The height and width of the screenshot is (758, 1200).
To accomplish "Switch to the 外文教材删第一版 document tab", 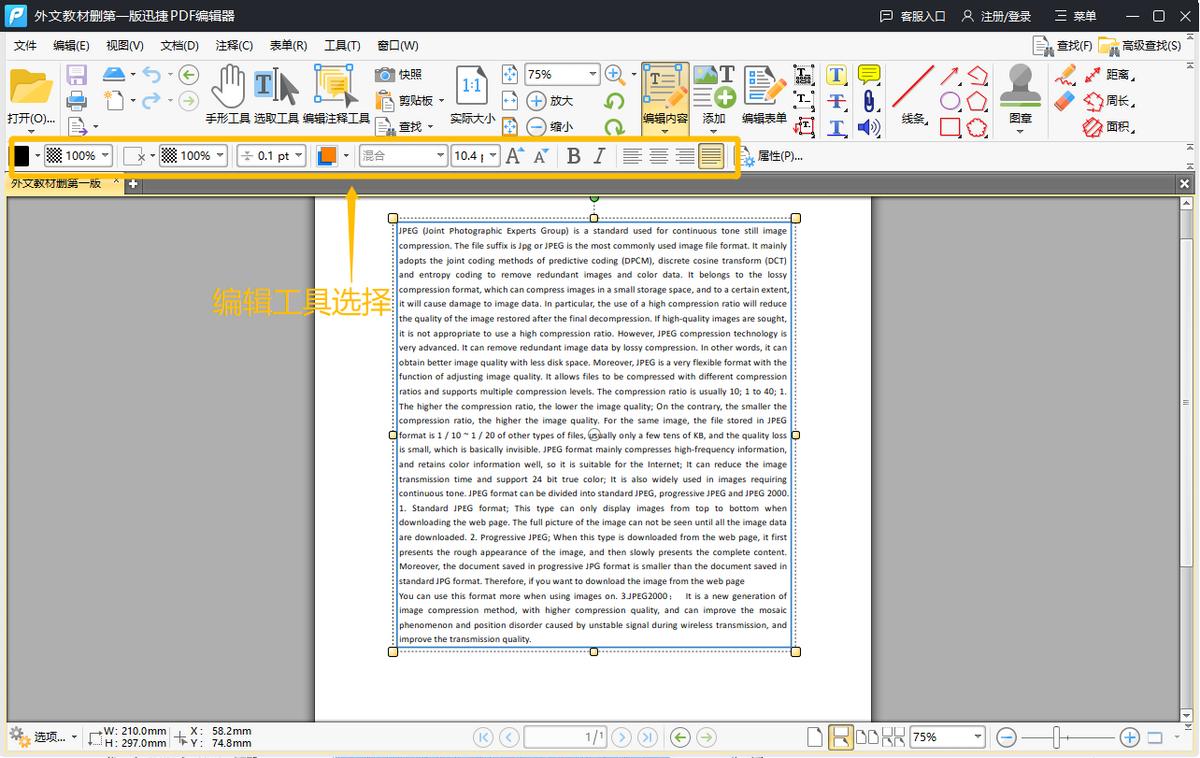I will (57, 184).
